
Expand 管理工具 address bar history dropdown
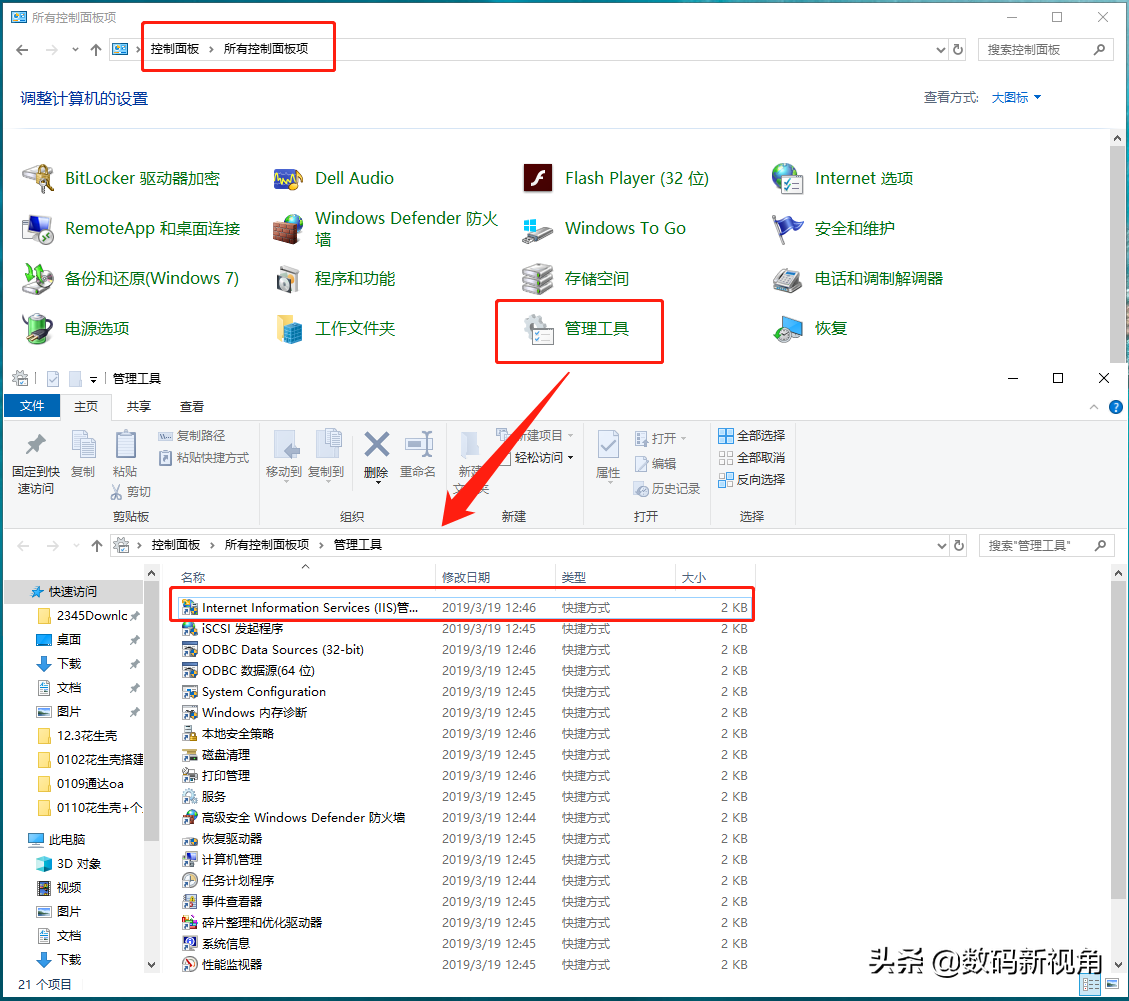[941, 546]
